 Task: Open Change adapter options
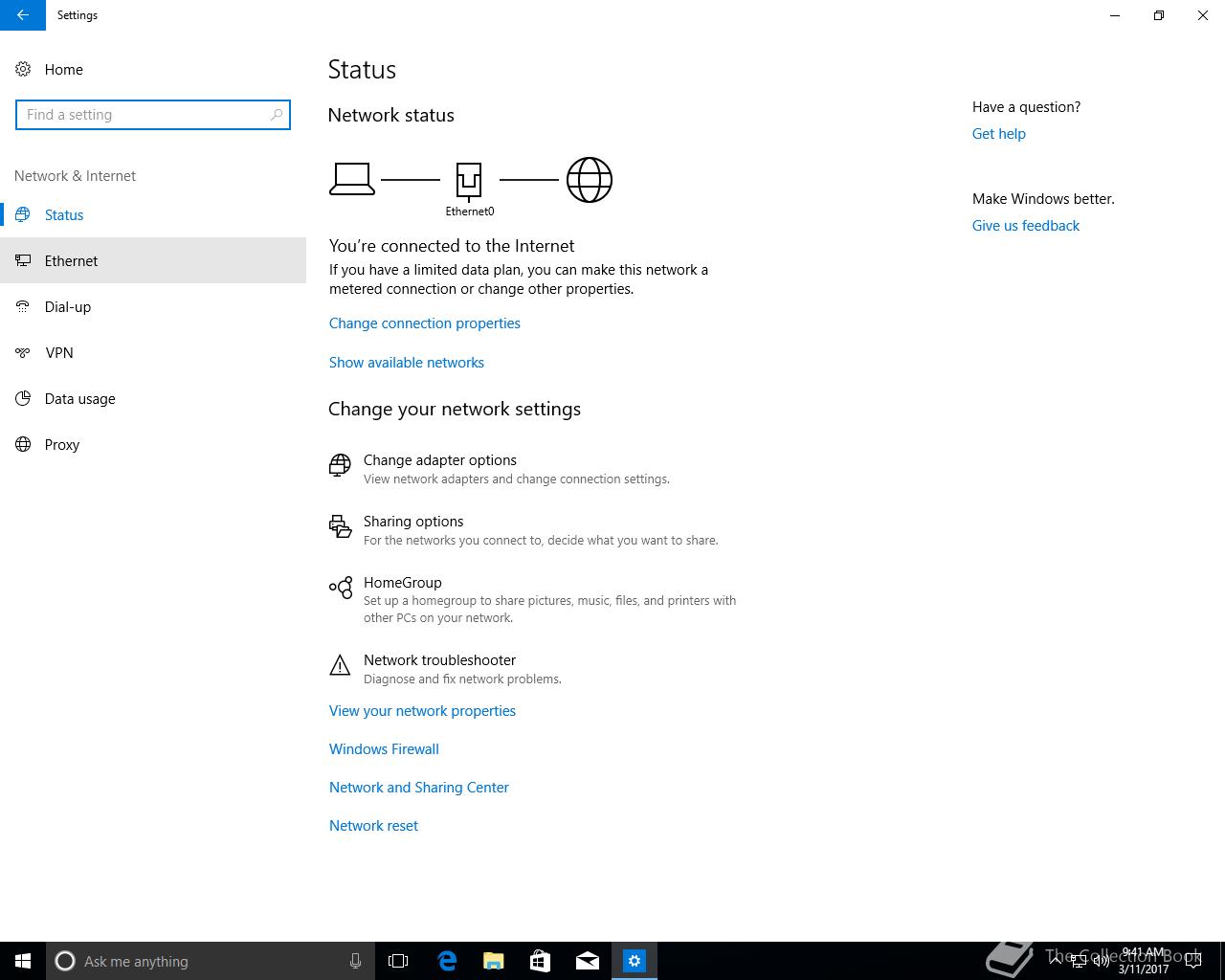[440, 460]
